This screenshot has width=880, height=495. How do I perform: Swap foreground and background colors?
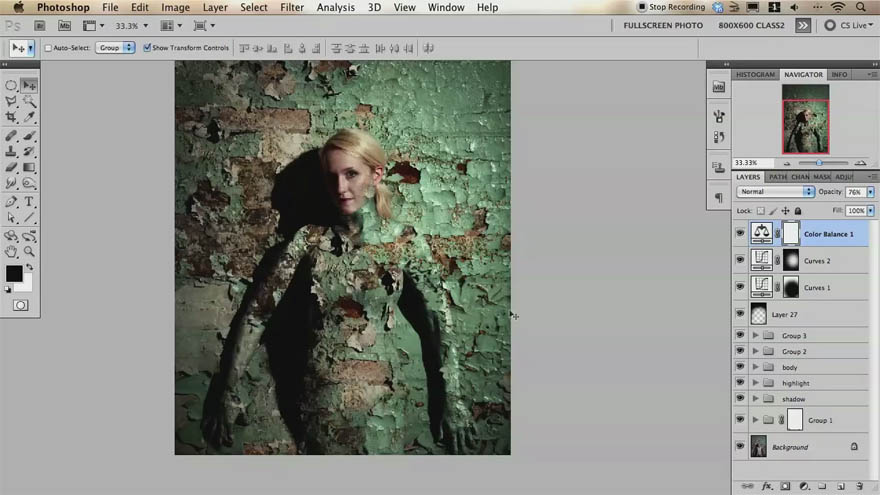tap(29, 267)
